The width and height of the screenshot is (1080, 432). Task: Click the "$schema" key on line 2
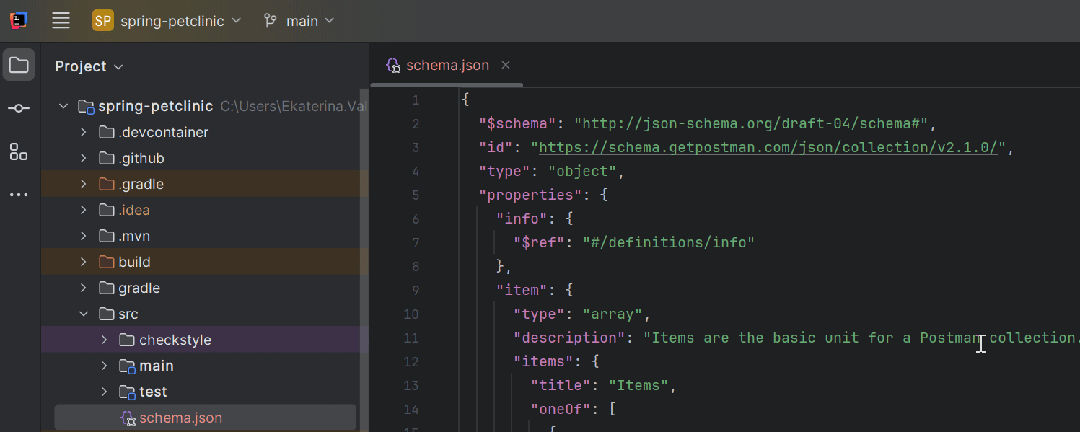point(517,124)
